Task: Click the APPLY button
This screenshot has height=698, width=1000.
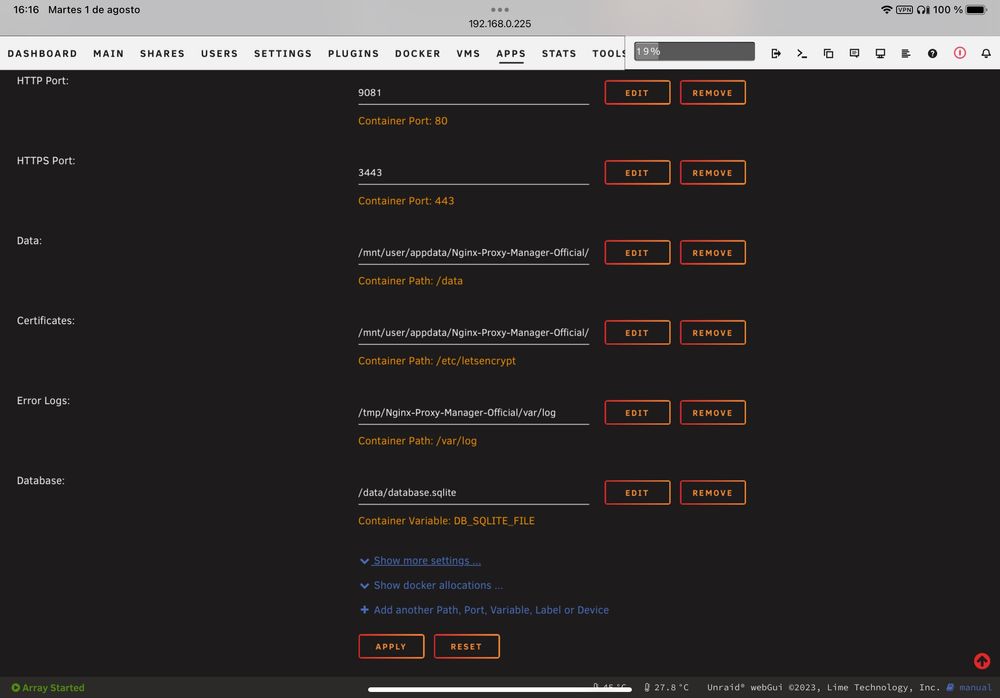Action: 391,646
